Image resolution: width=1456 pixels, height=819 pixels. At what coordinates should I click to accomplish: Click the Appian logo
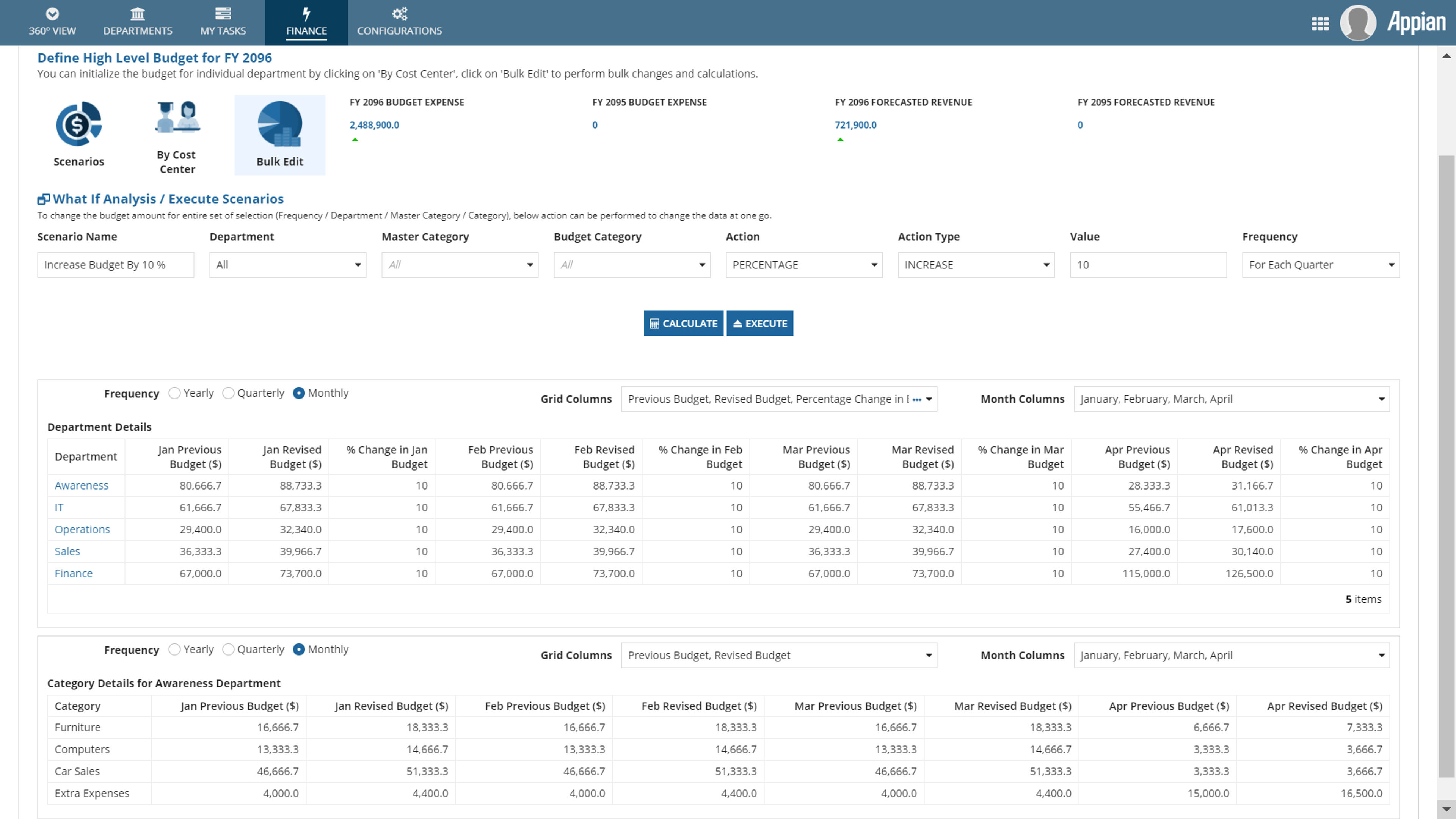pos(1417,23)
